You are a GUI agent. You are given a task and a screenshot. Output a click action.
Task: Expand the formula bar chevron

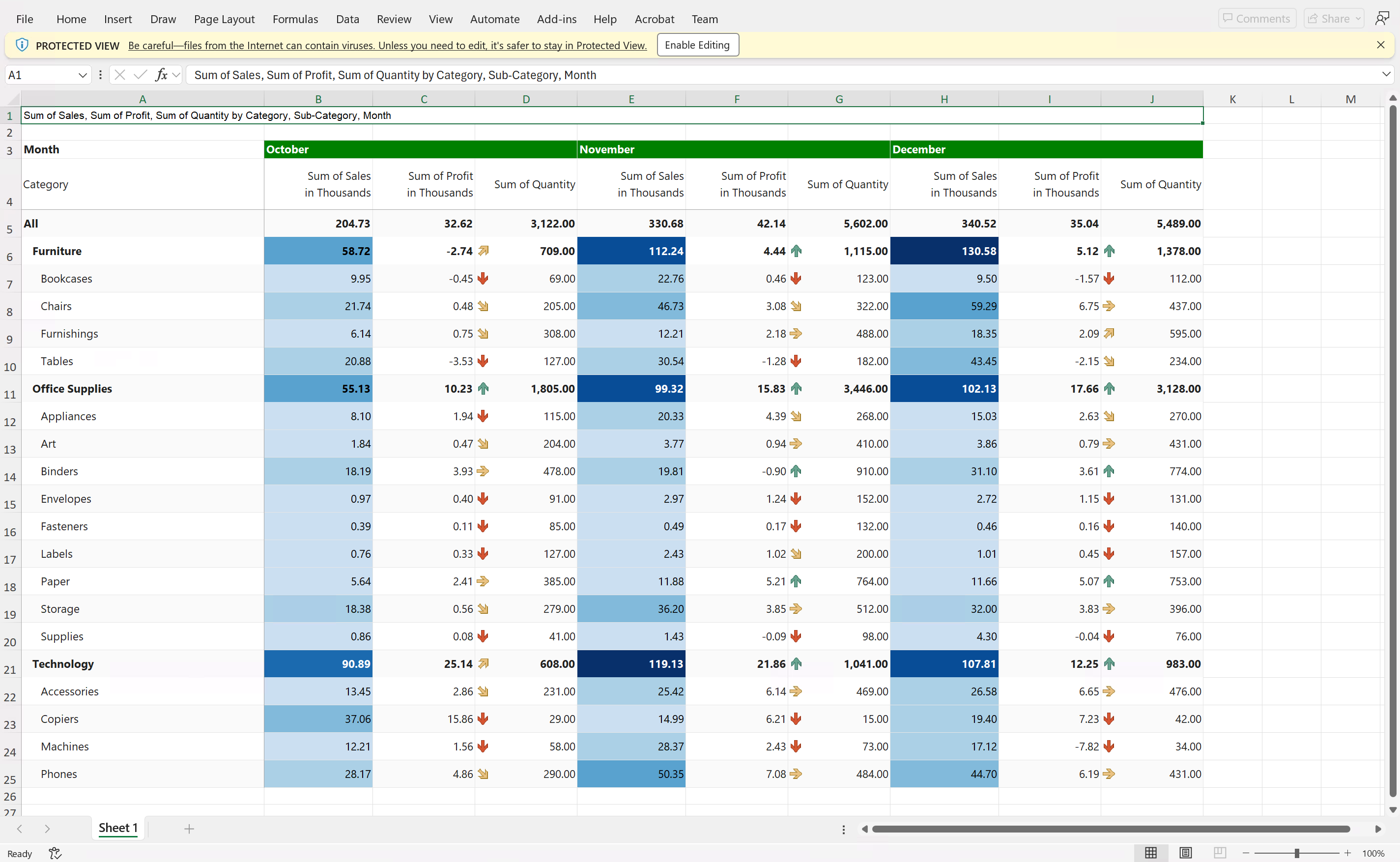click(1386, 75)
